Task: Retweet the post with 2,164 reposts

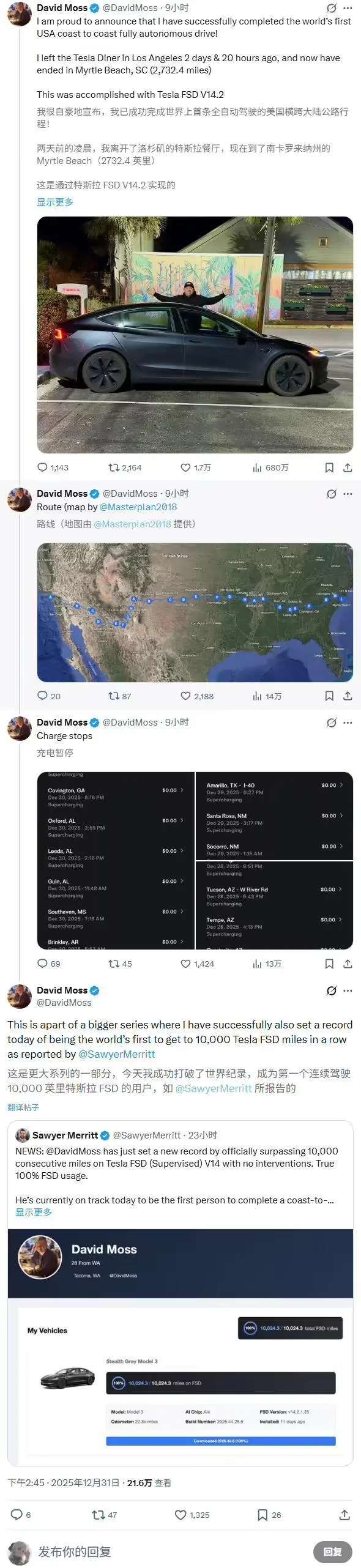Action: (x=125, y=467)
